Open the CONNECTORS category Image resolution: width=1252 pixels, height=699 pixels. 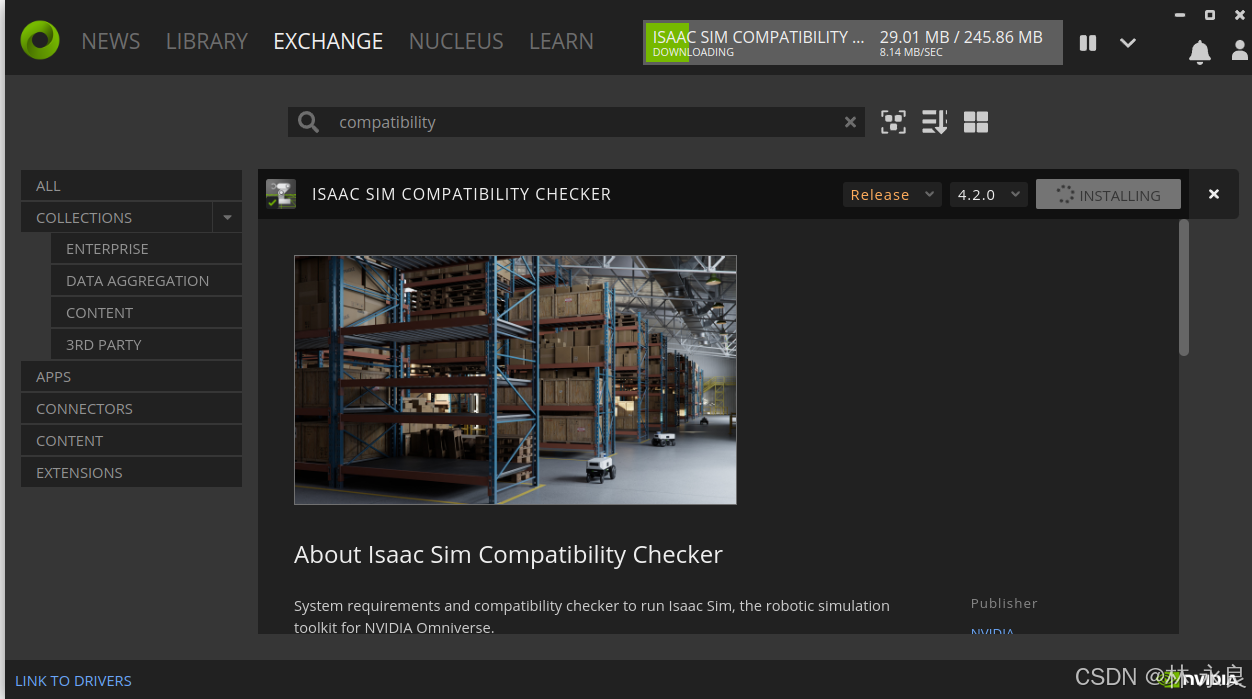[x=131, y=409]
